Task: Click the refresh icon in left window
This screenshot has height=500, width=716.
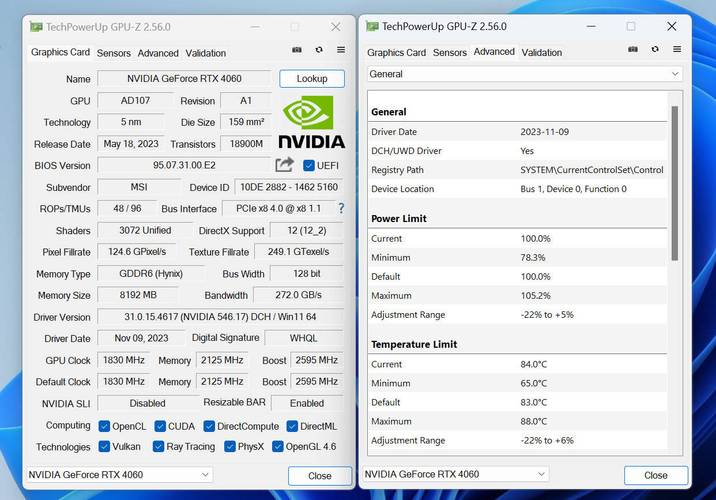Action: point(319,50)
